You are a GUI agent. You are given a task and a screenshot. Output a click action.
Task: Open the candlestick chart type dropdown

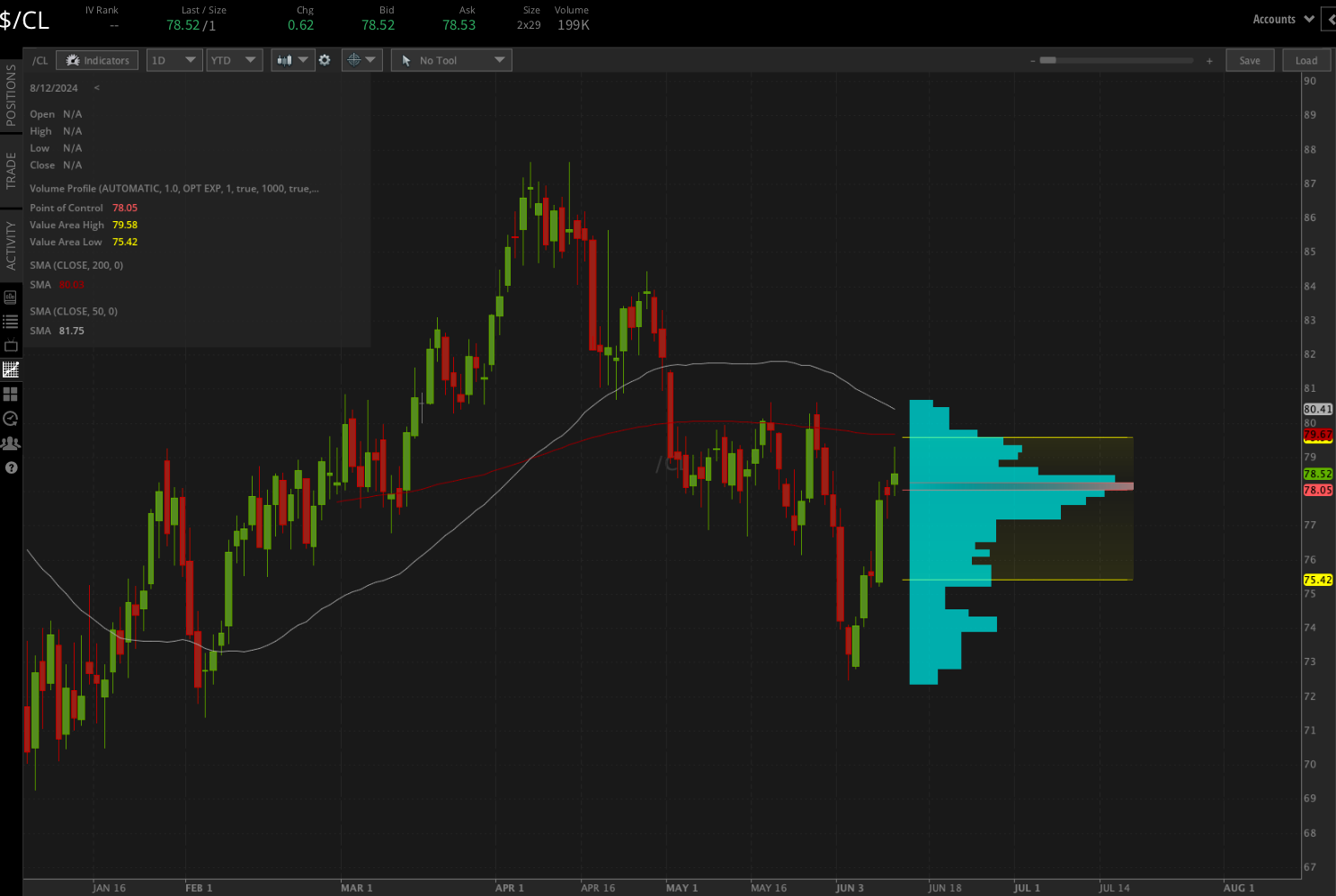tap(292, 60)
